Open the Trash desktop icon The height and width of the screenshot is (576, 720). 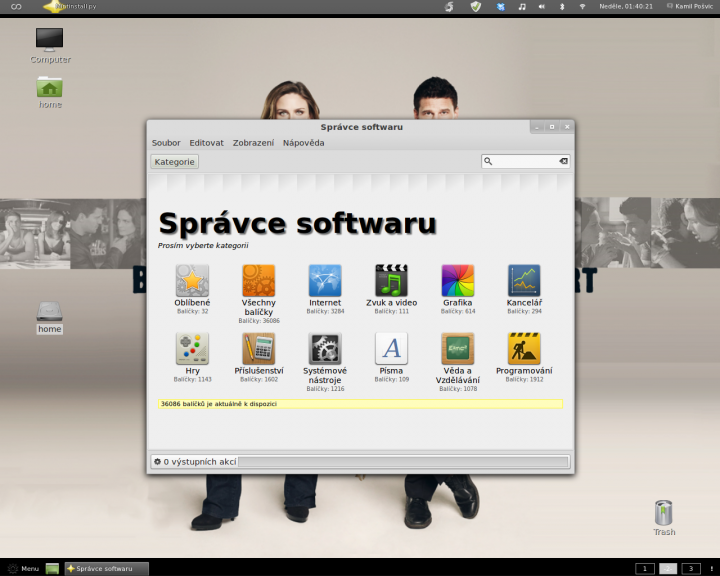click(664, 513)
